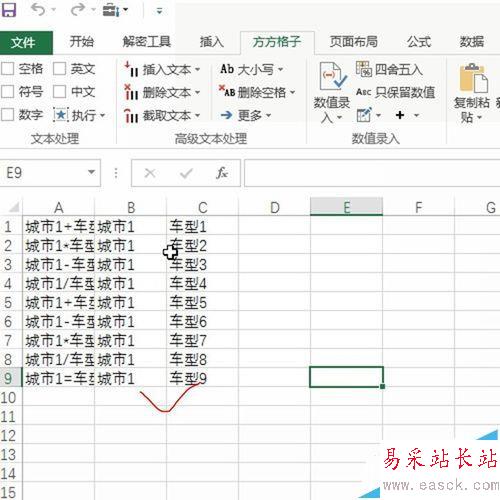
Task: Tick the 英文 checkbox
Action: [x=59, y=69]
